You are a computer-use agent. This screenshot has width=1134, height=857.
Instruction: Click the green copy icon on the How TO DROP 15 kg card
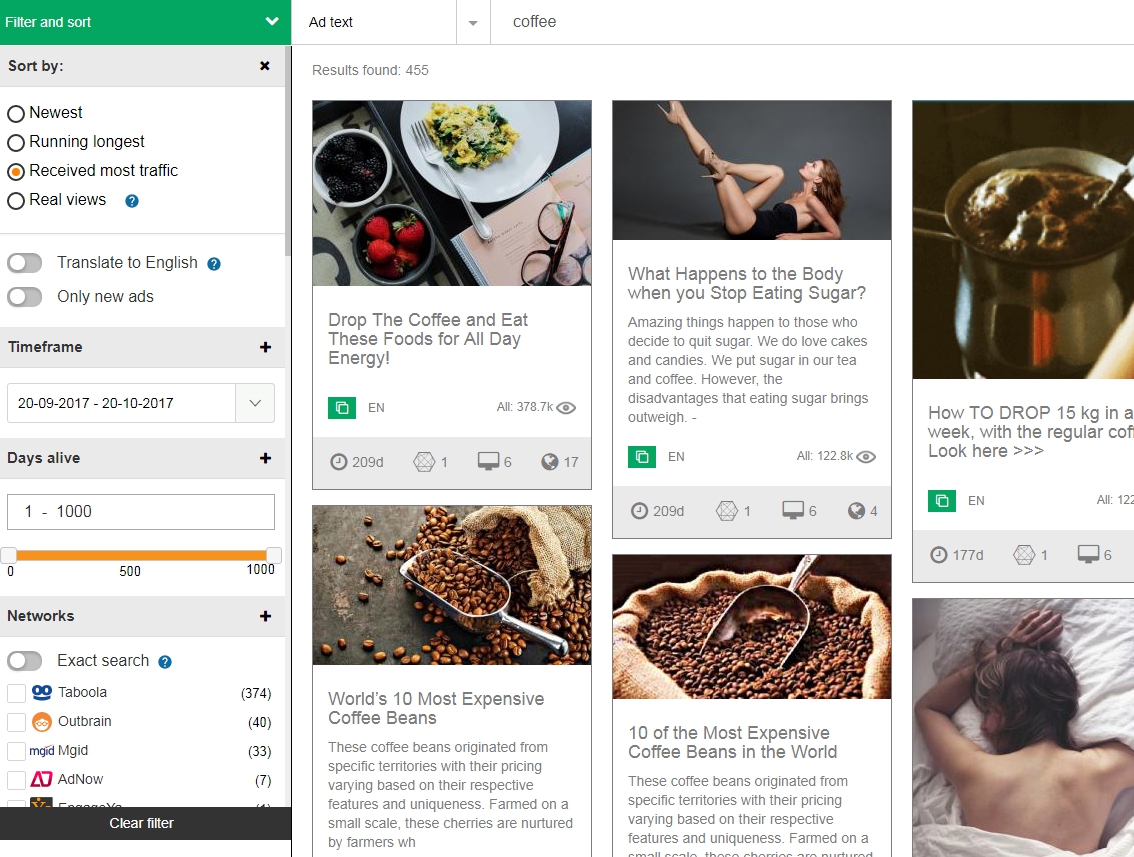pyautogui.click(x=942, y=500)
